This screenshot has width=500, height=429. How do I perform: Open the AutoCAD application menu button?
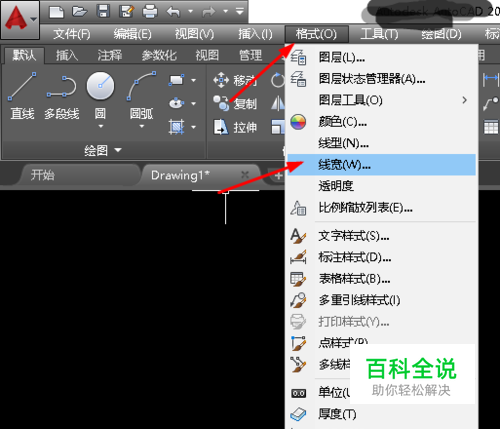tap(20, 19)
